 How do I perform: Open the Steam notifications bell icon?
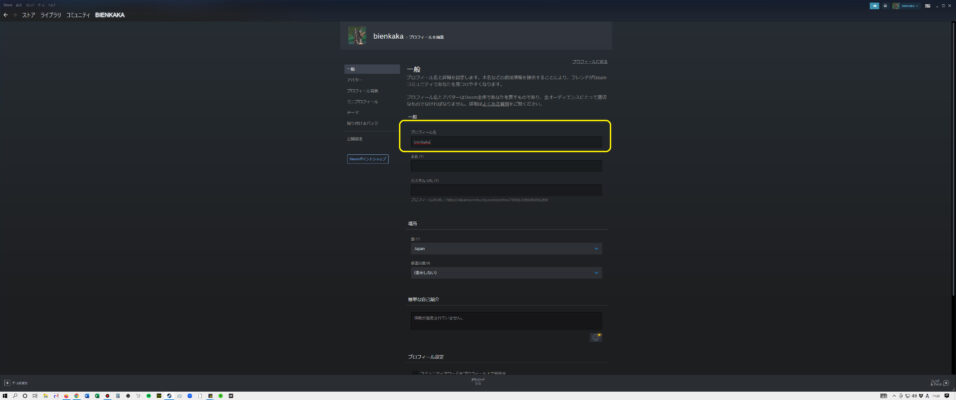point(884,5)
